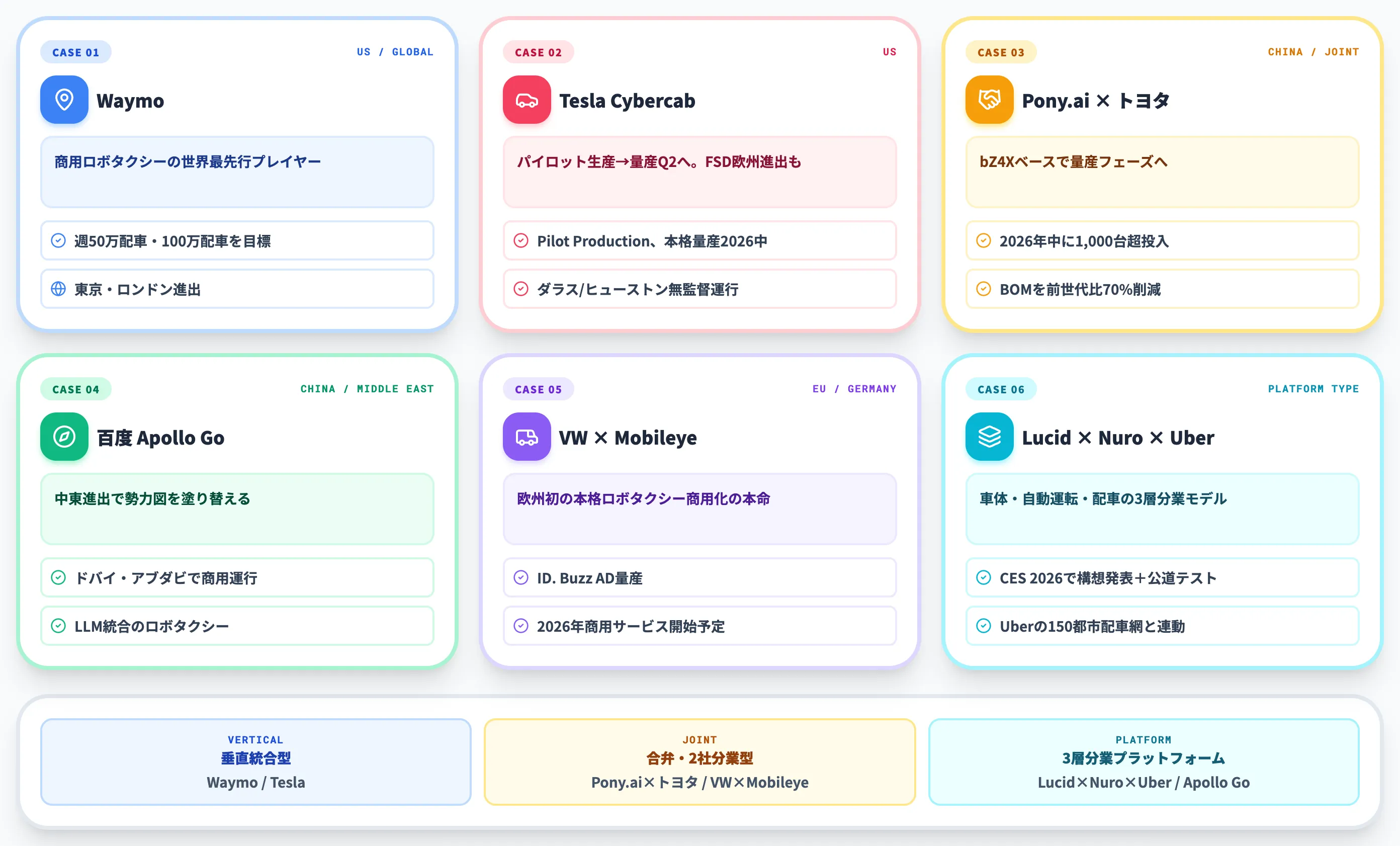Click the CHINA / JOINT region label
Screen dimensions: 1400x846
click(x=1313, y=52)
